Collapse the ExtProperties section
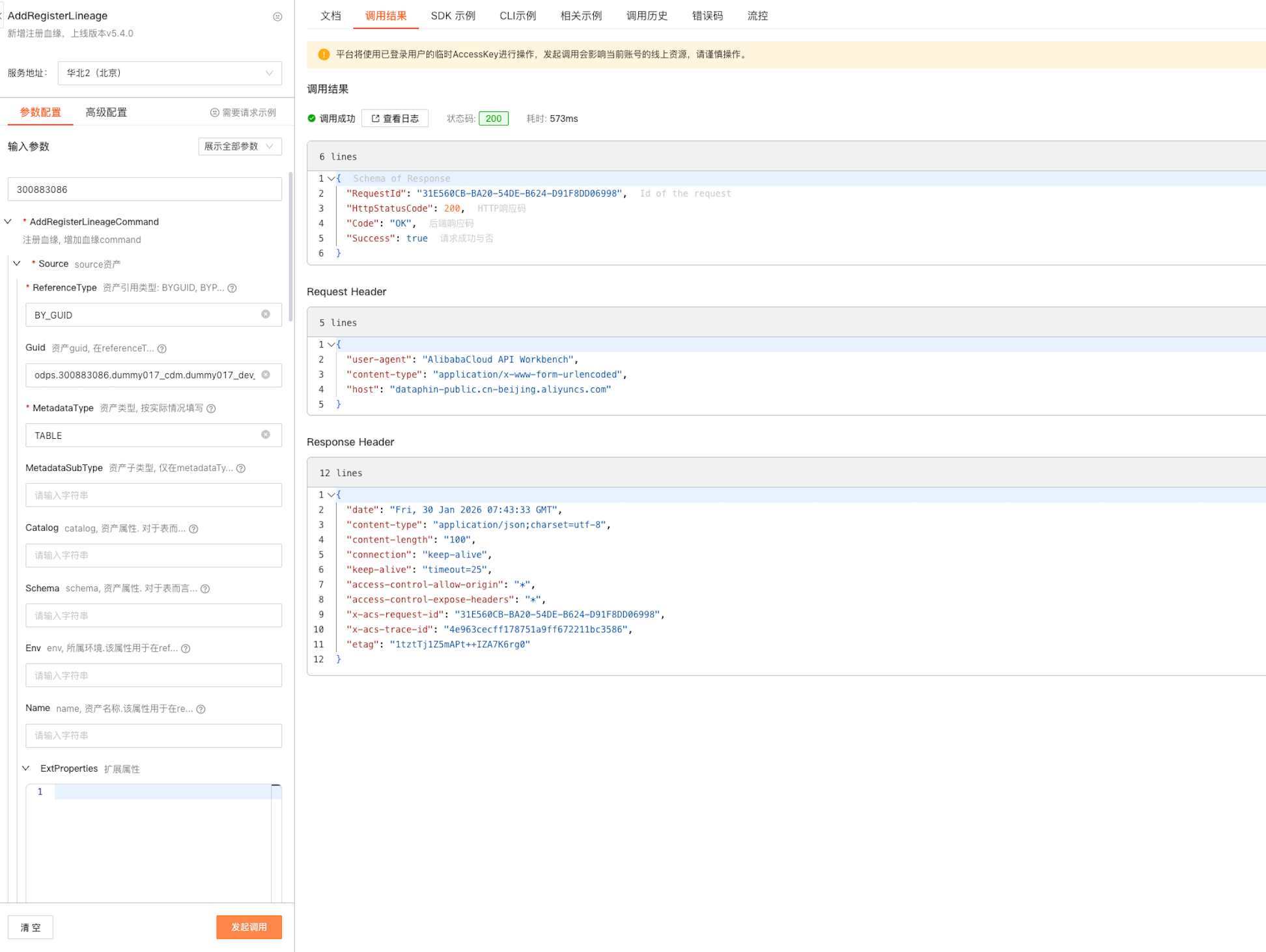 pyautogui.click(x=26, y=768)
